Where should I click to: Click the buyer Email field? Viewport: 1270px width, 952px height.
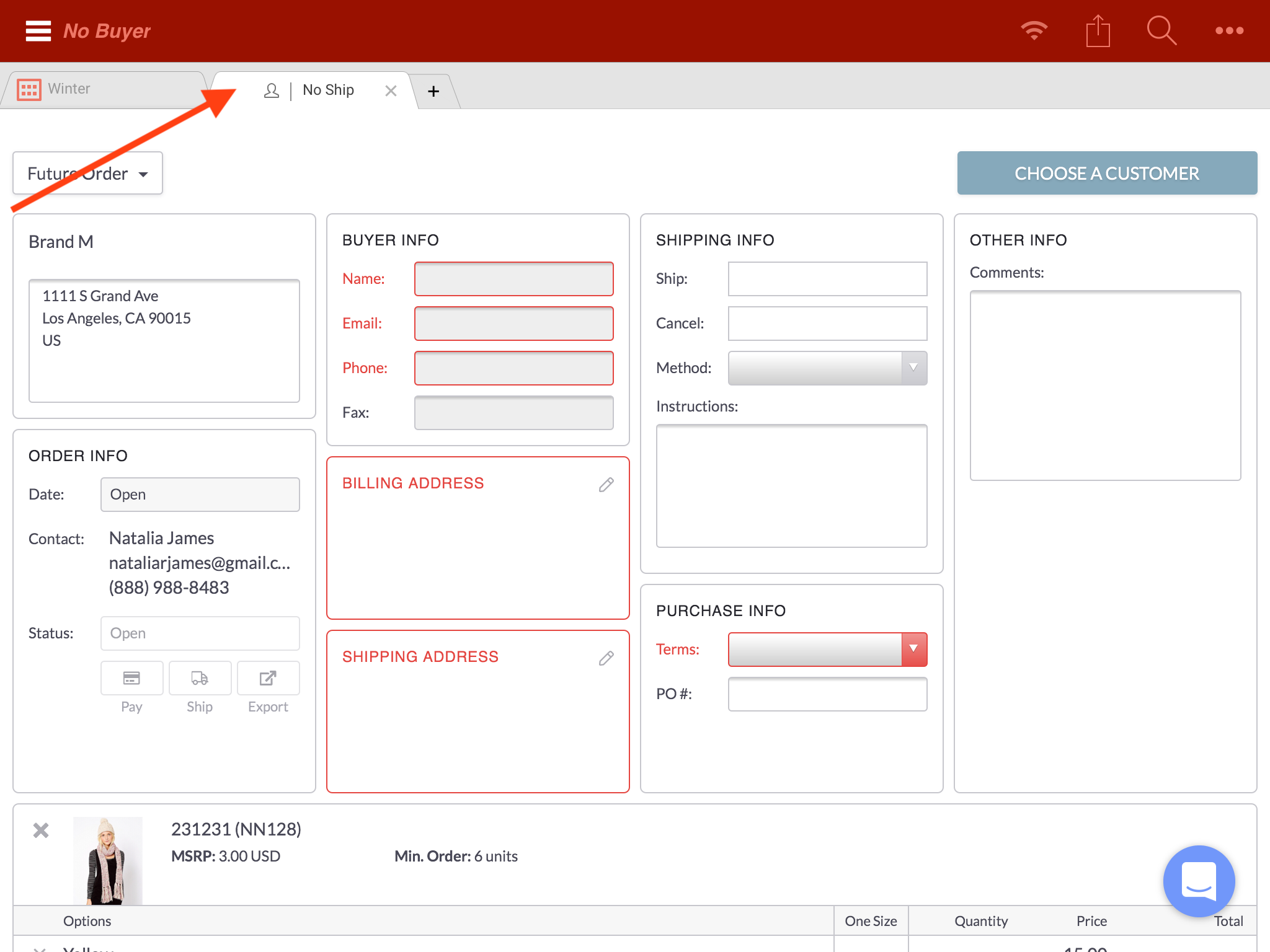(x=513, y=324)
